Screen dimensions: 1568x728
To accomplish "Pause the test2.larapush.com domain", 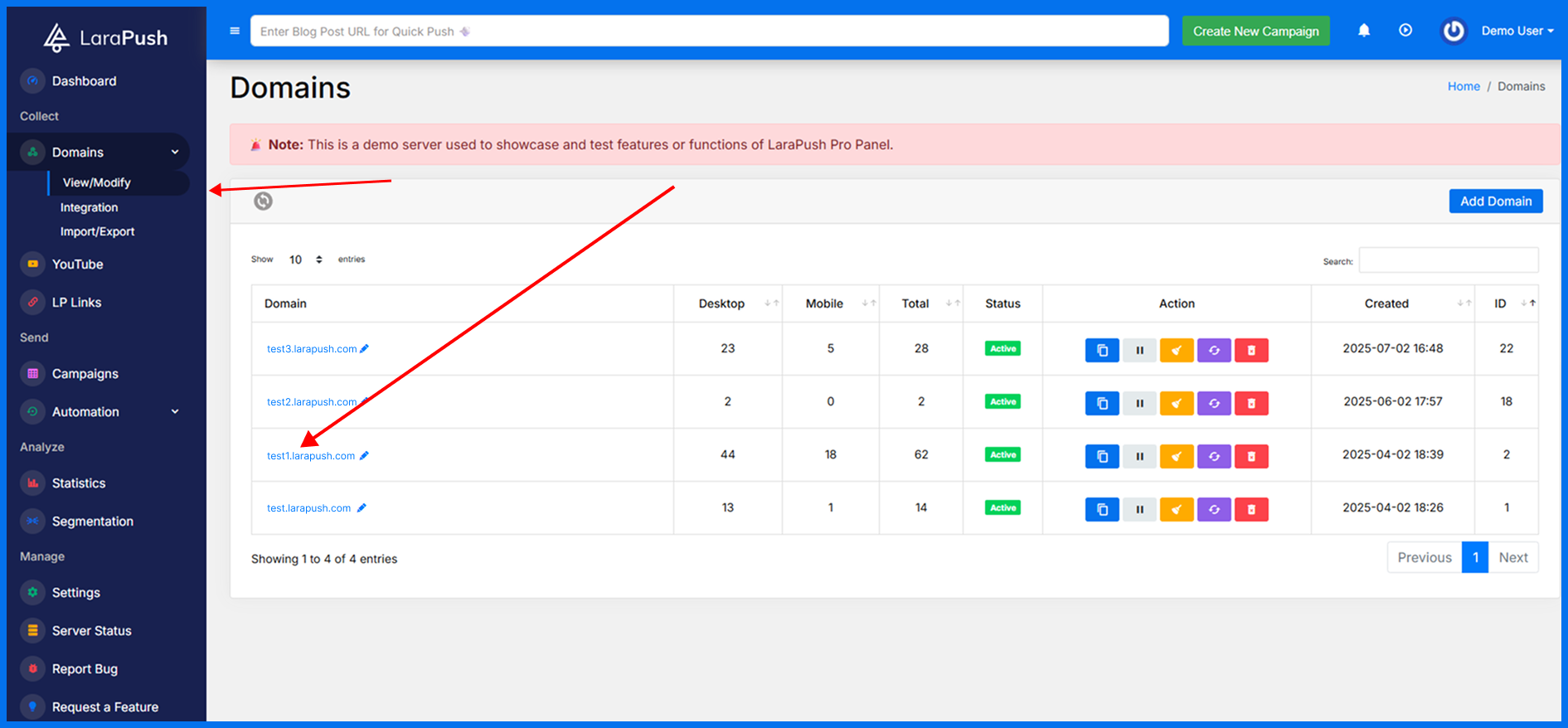I will point(1139,403).
